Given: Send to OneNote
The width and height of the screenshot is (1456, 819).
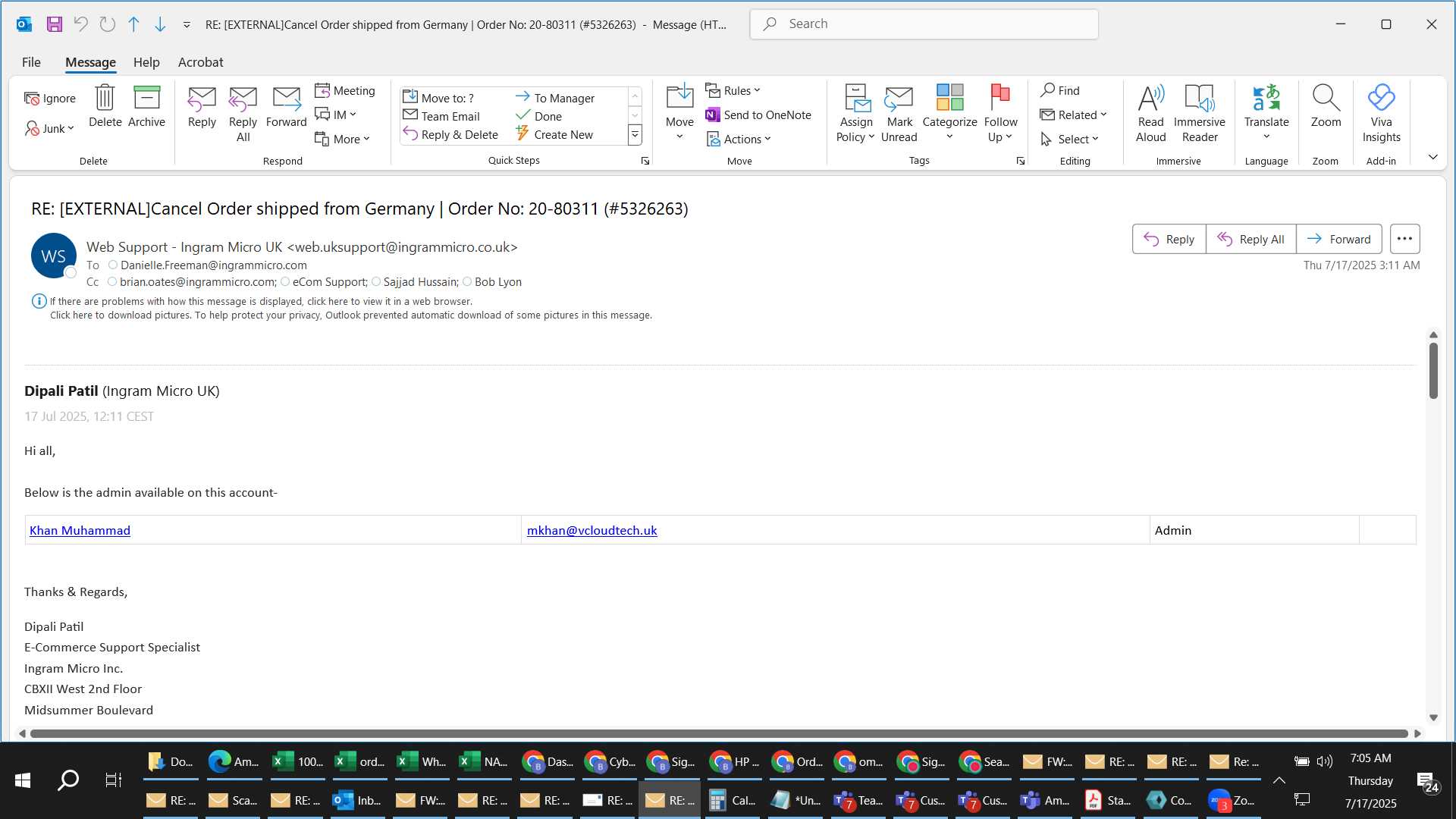Looking at the screenshot, I should (x=758, y=115).
